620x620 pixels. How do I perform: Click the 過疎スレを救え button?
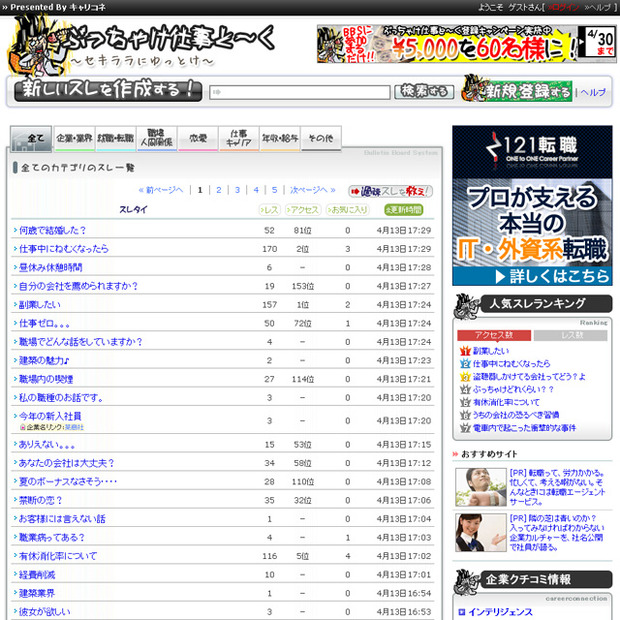[x=390, y=191]
